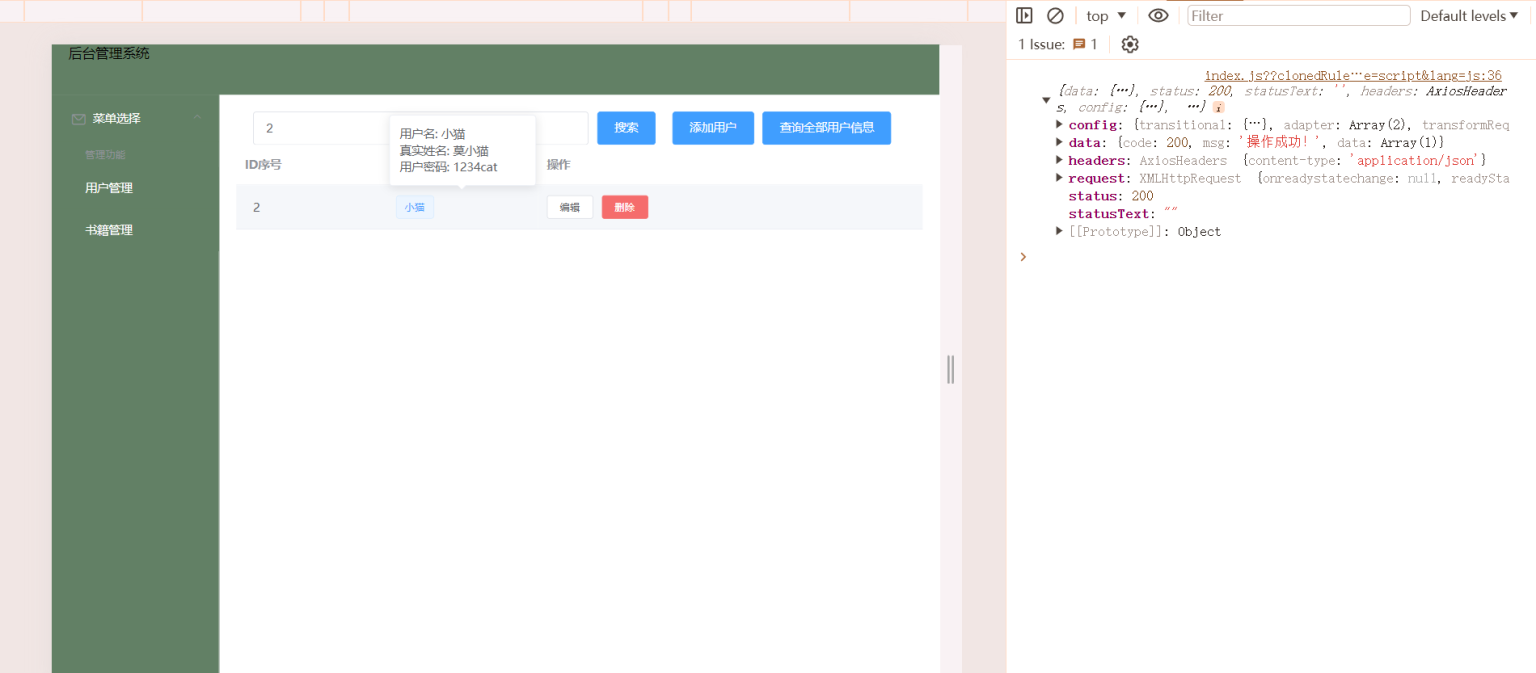Expand the [[Prototype]] Object entry

pos(1060,232)
